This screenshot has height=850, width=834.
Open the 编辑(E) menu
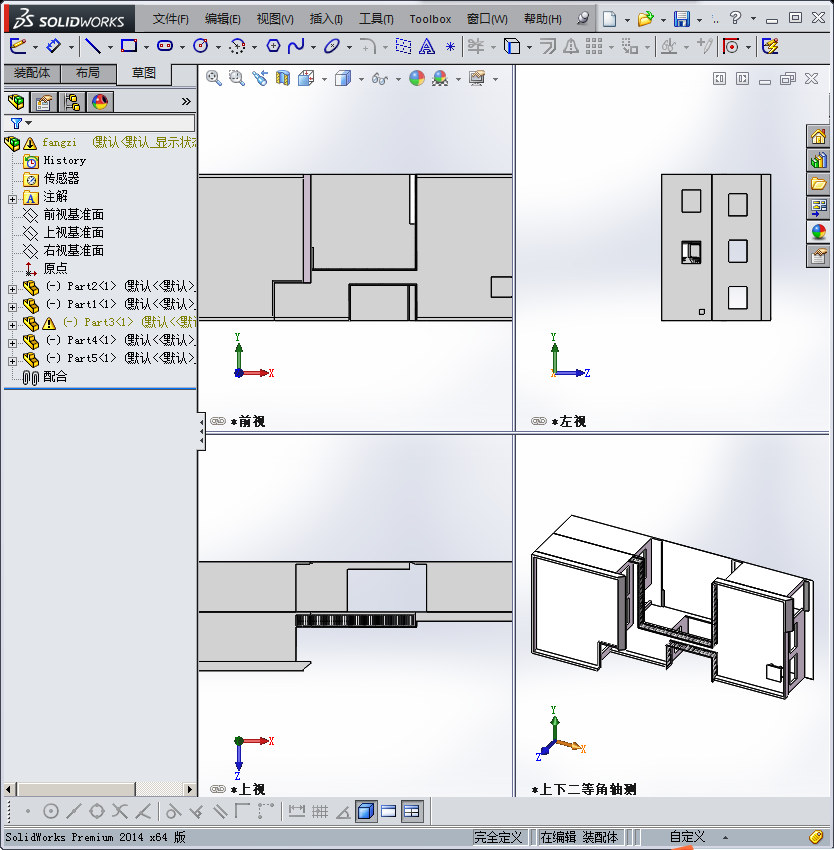(222, 19)
